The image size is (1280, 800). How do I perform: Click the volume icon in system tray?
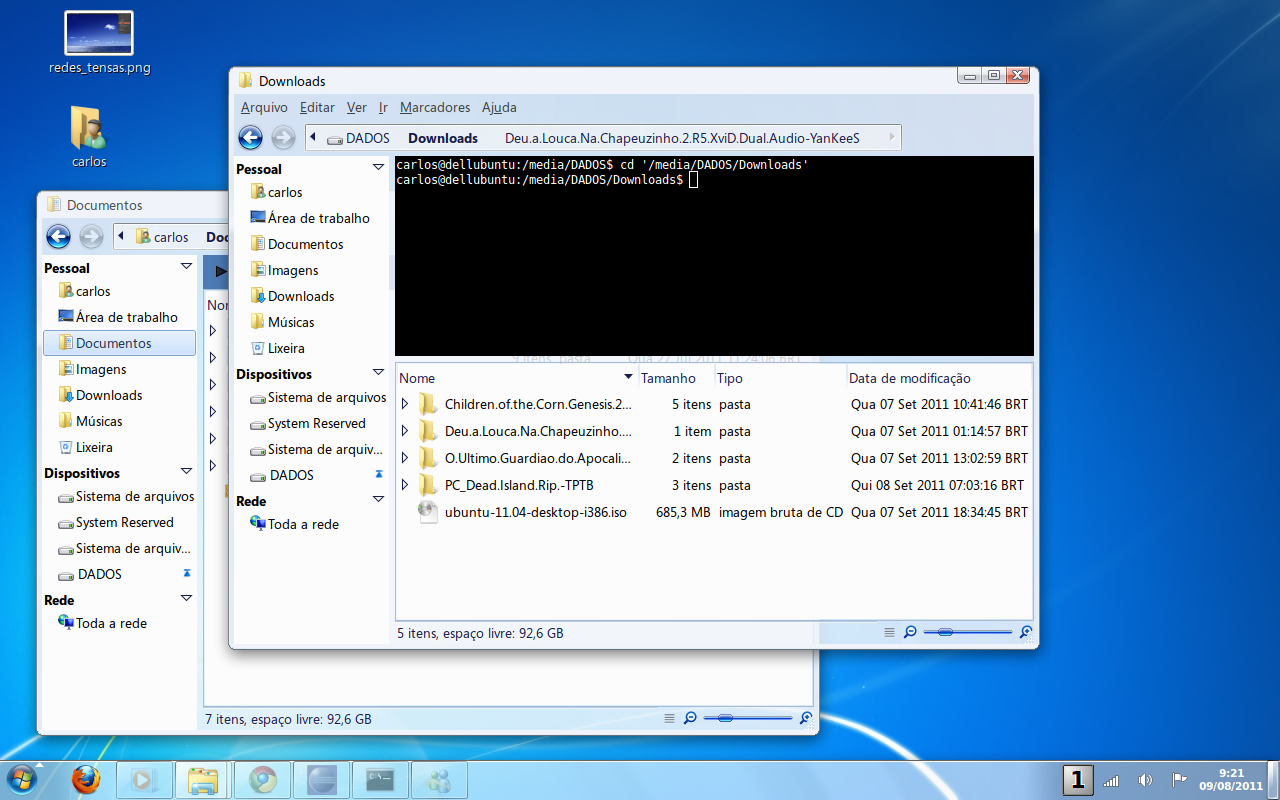click(1145, 780)
